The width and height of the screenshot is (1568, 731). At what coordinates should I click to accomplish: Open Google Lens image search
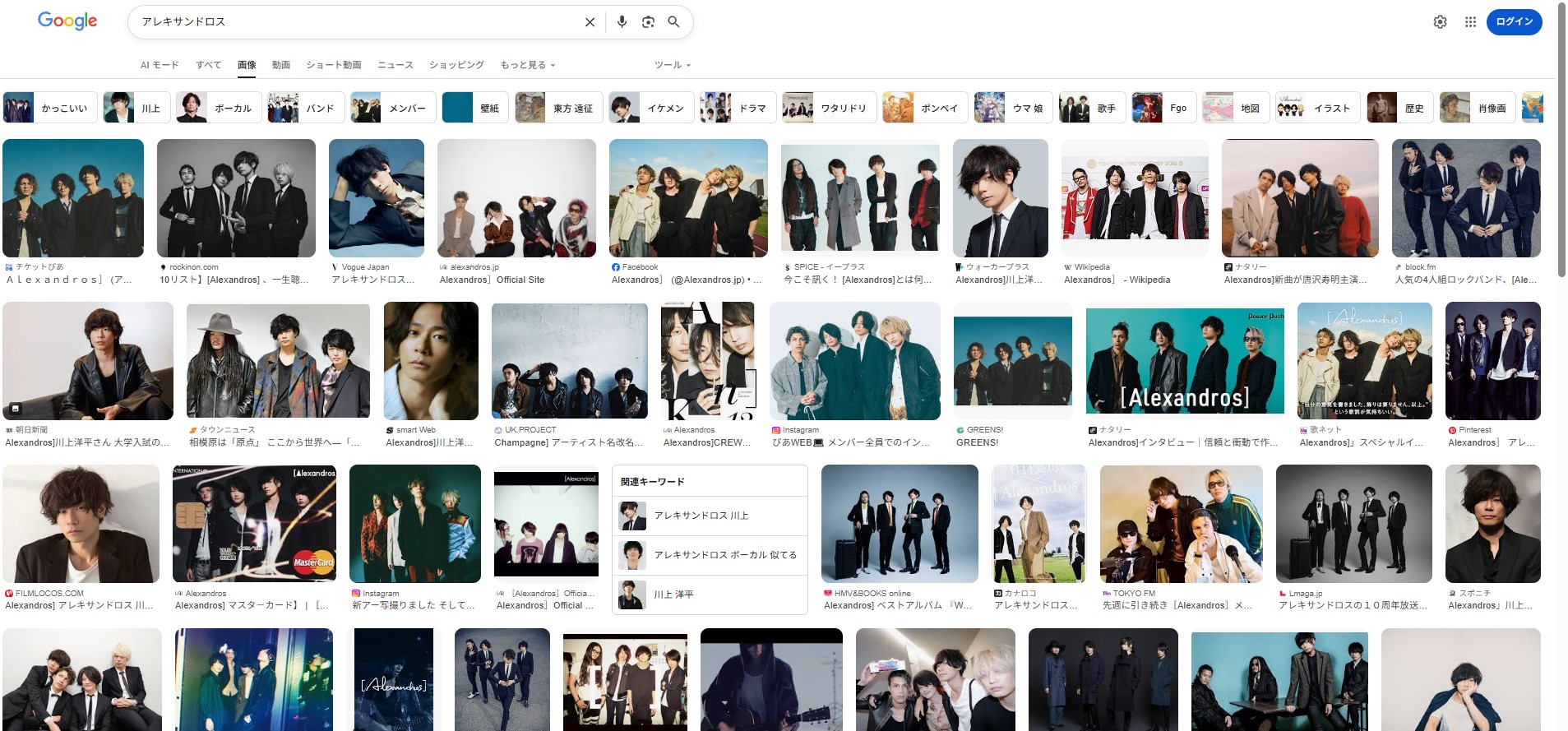point(648,22)
